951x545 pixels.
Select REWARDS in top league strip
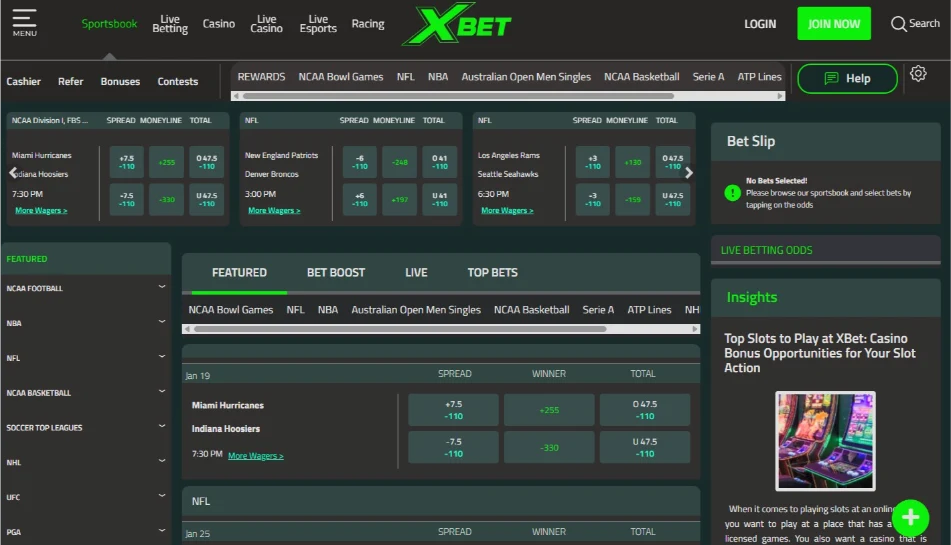click(x=261, y=77)
